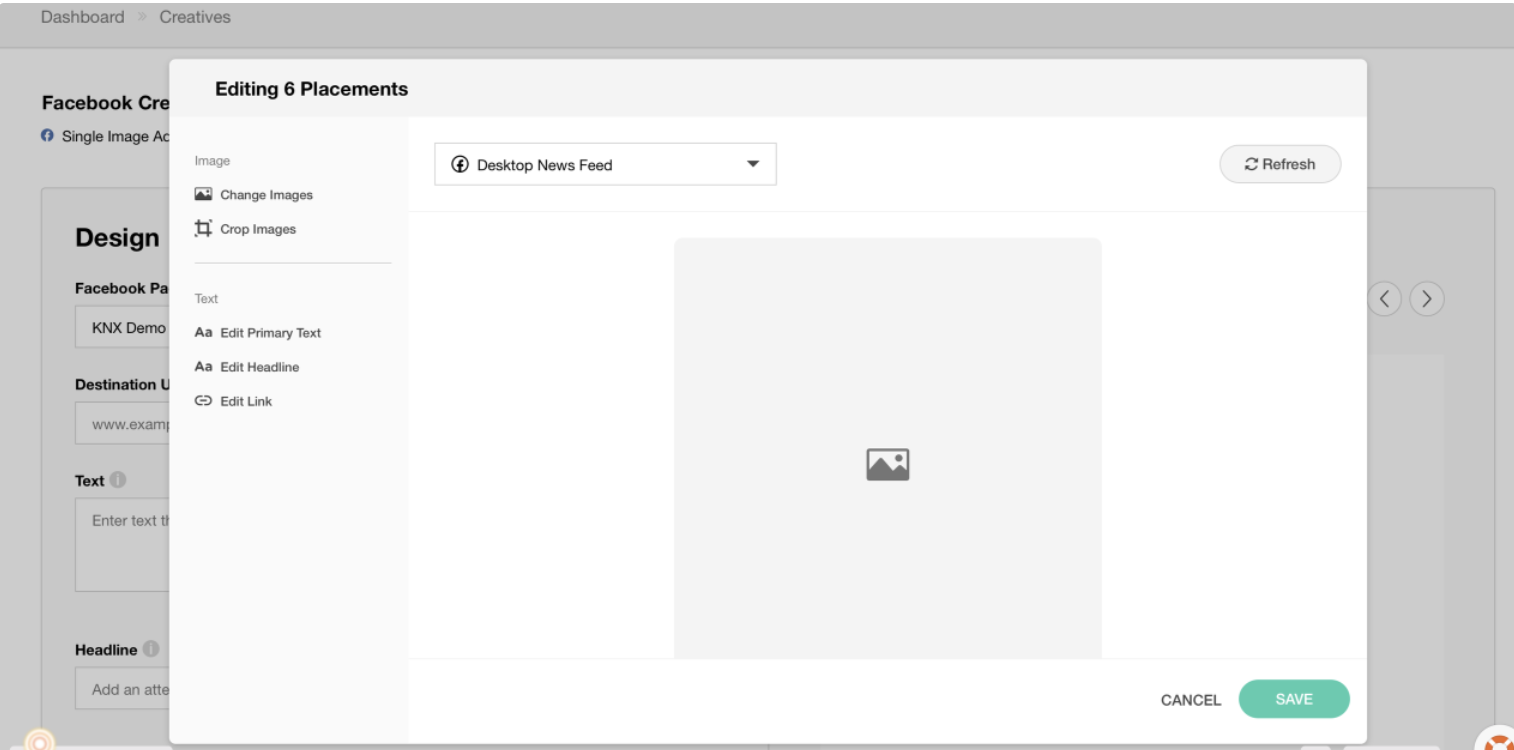Image resolution: width=1514 pixels, height=750 pixels.
Task: Click the info icon beside Headline label
Action: pos(151,650)
